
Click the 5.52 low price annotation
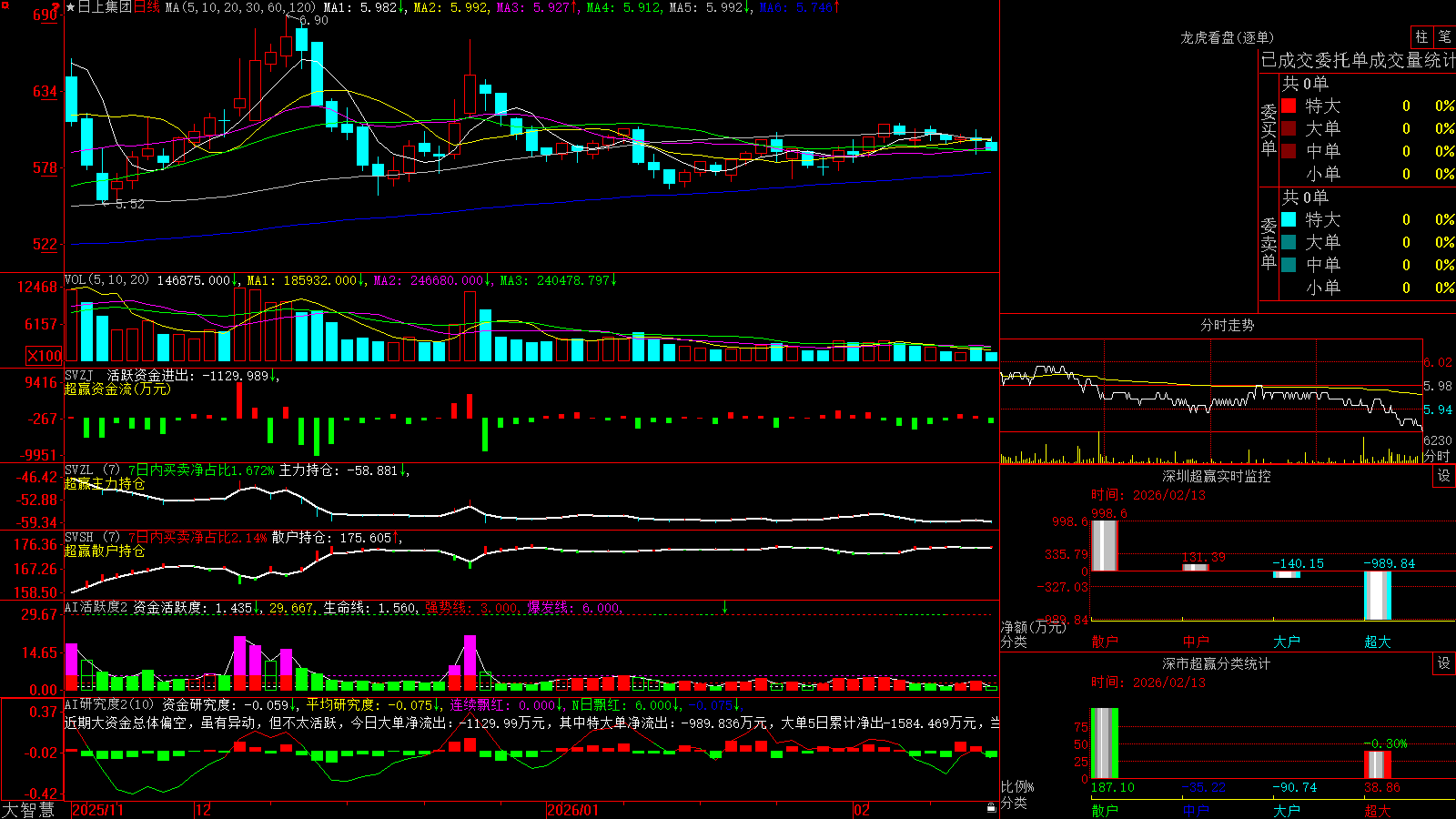129,204
